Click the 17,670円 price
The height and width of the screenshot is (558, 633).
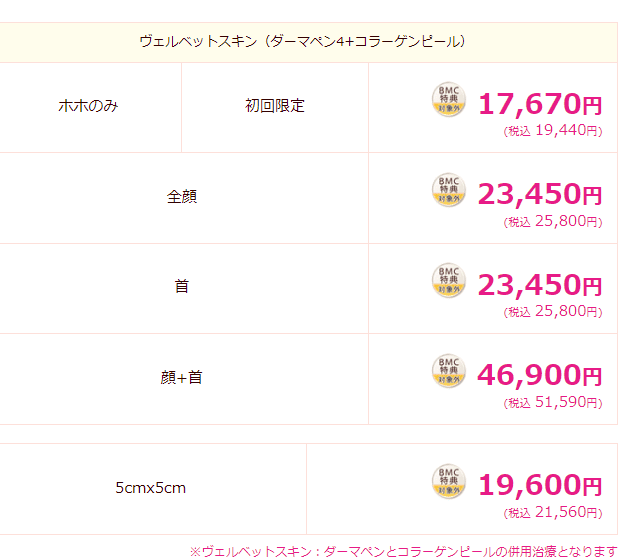tap(540, 104)
